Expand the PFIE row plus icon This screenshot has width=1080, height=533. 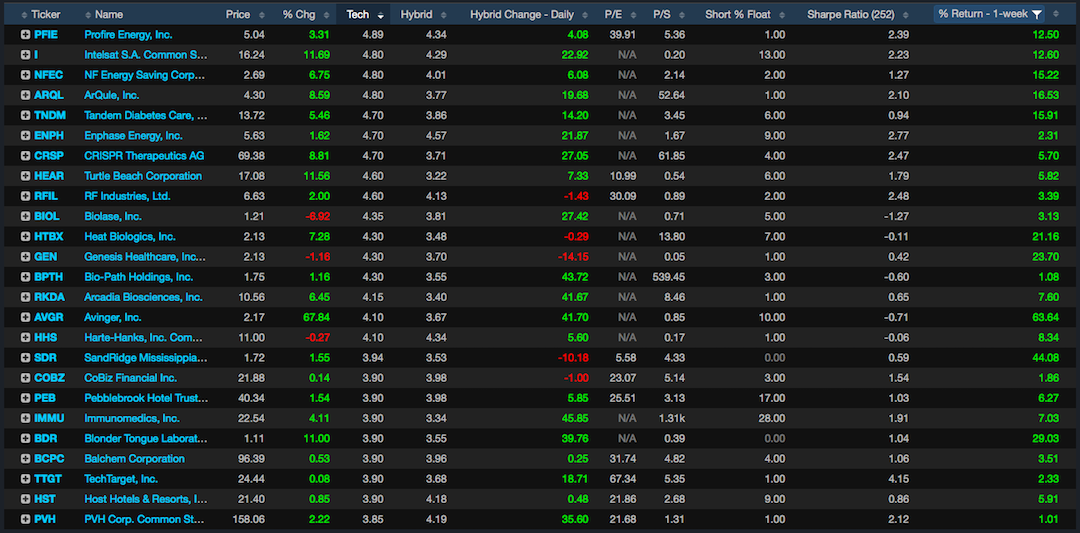pyautogui.click(x=25, y=34)
